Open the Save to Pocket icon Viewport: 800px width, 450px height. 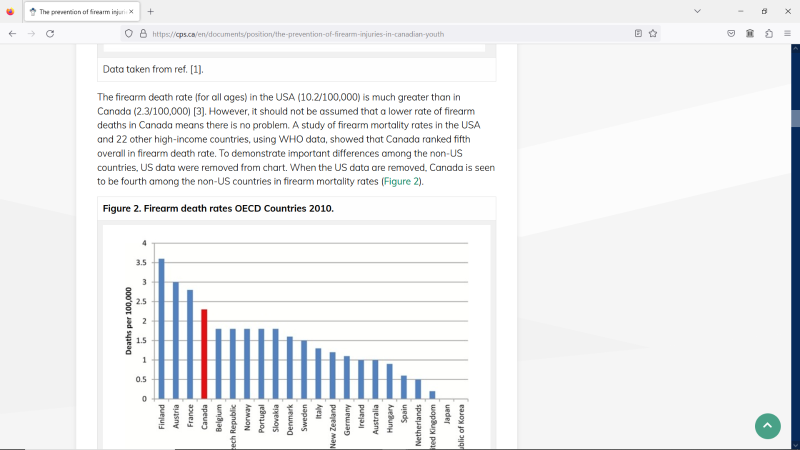coord(731,34)
